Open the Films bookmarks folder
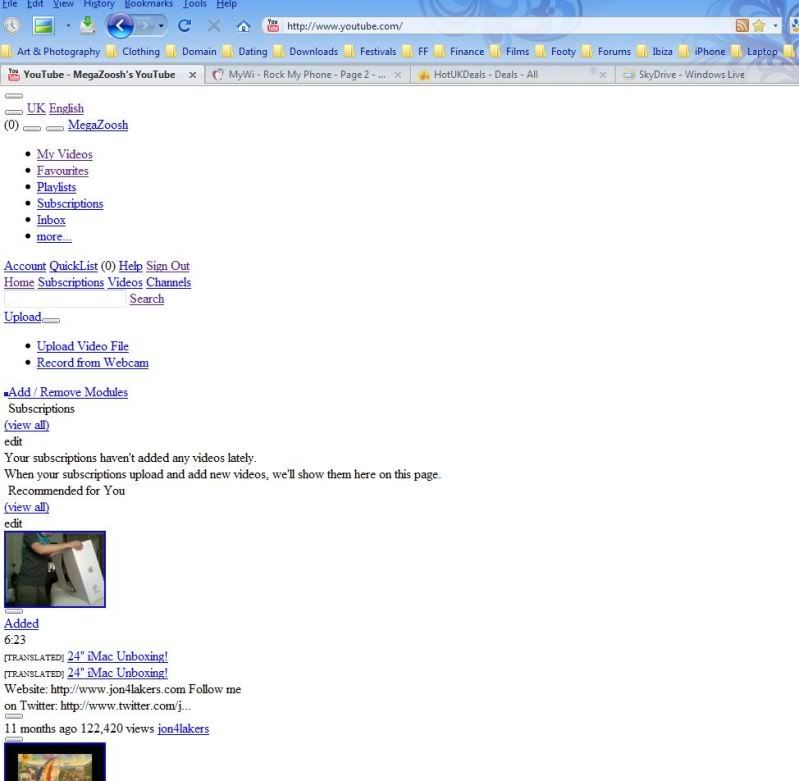This screenshot has height=781, width=799. tap(510, 51)
